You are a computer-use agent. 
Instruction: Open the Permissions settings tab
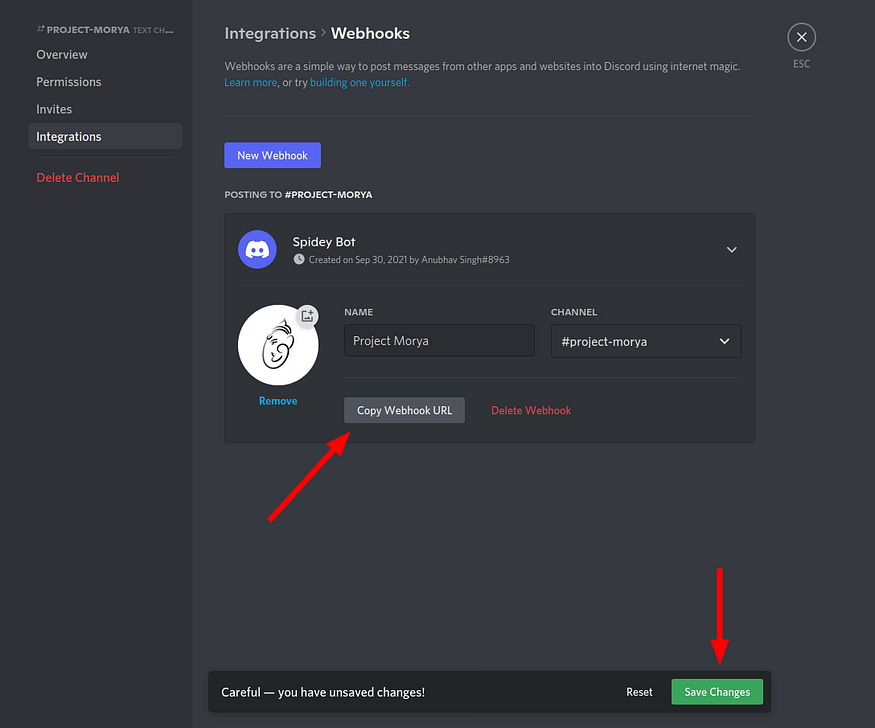click(69, 82)
